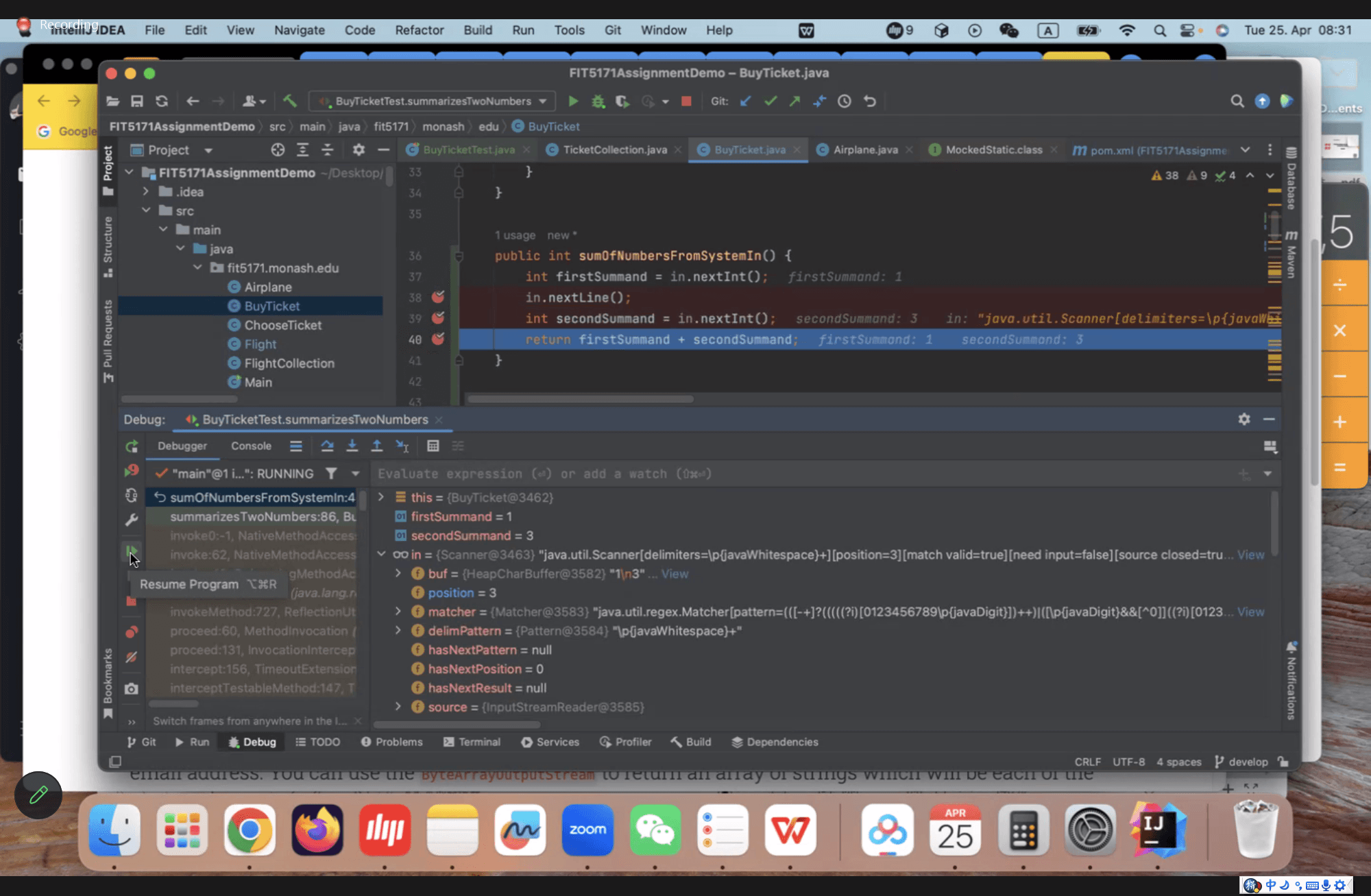Click the Debug bug icon in main toolbar
The image size is (1371, 896).
[598, 101]
